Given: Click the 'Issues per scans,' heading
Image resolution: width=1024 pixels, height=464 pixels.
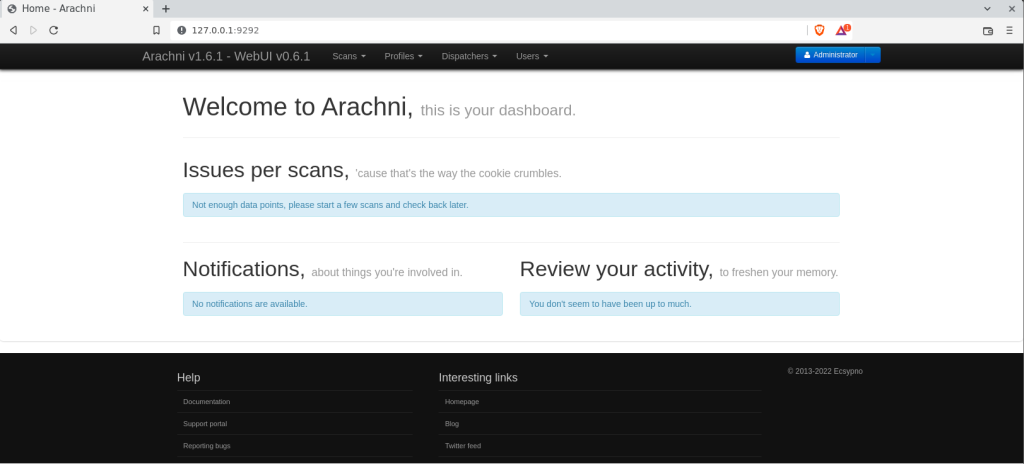Looking at the screenshot, I should click(266, 170).
